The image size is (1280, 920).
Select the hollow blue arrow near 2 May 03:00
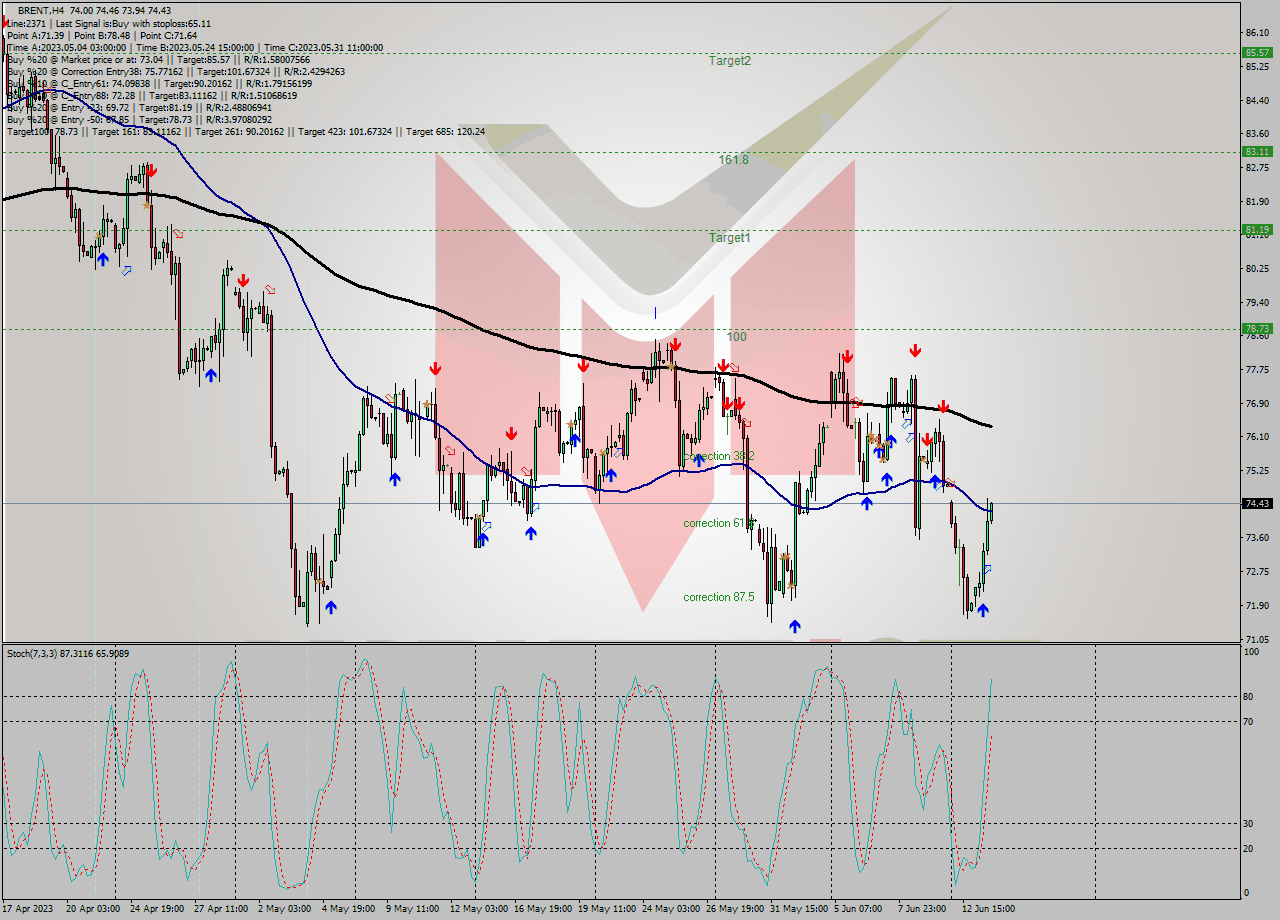pos(128,268)
